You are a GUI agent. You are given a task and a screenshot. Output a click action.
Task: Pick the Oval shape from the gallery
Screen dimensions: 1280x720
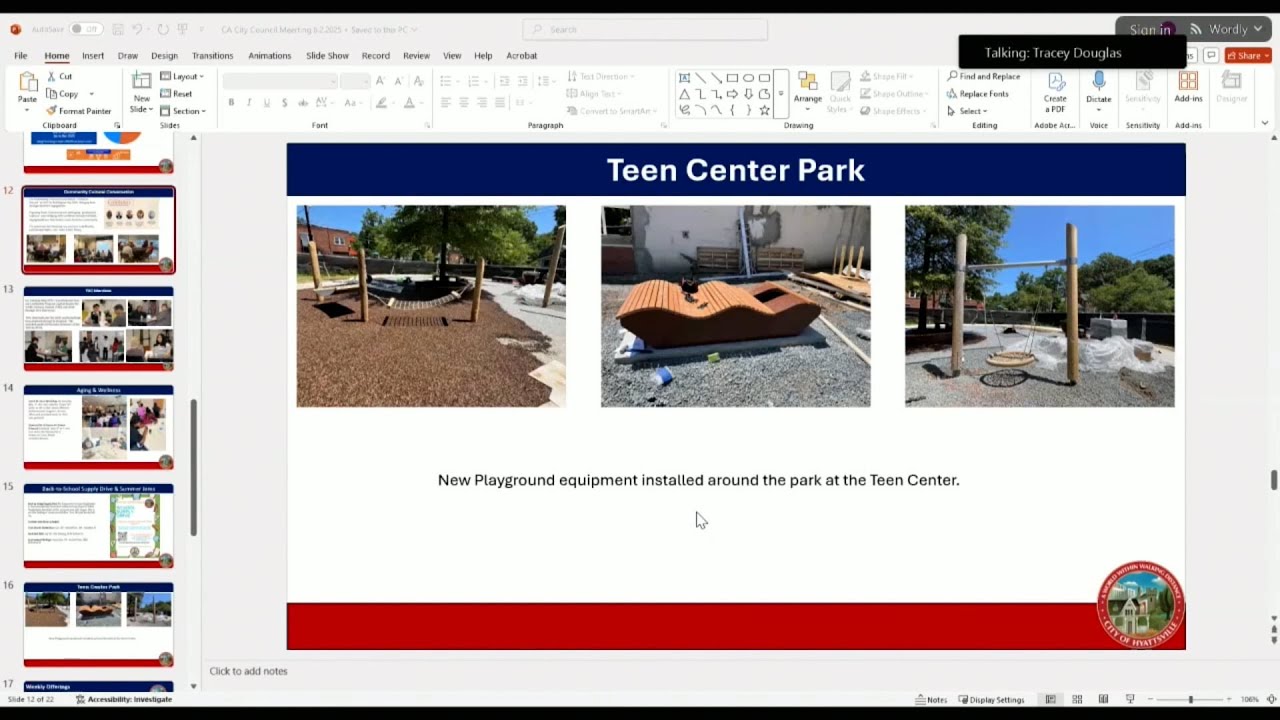pos(748,78)
